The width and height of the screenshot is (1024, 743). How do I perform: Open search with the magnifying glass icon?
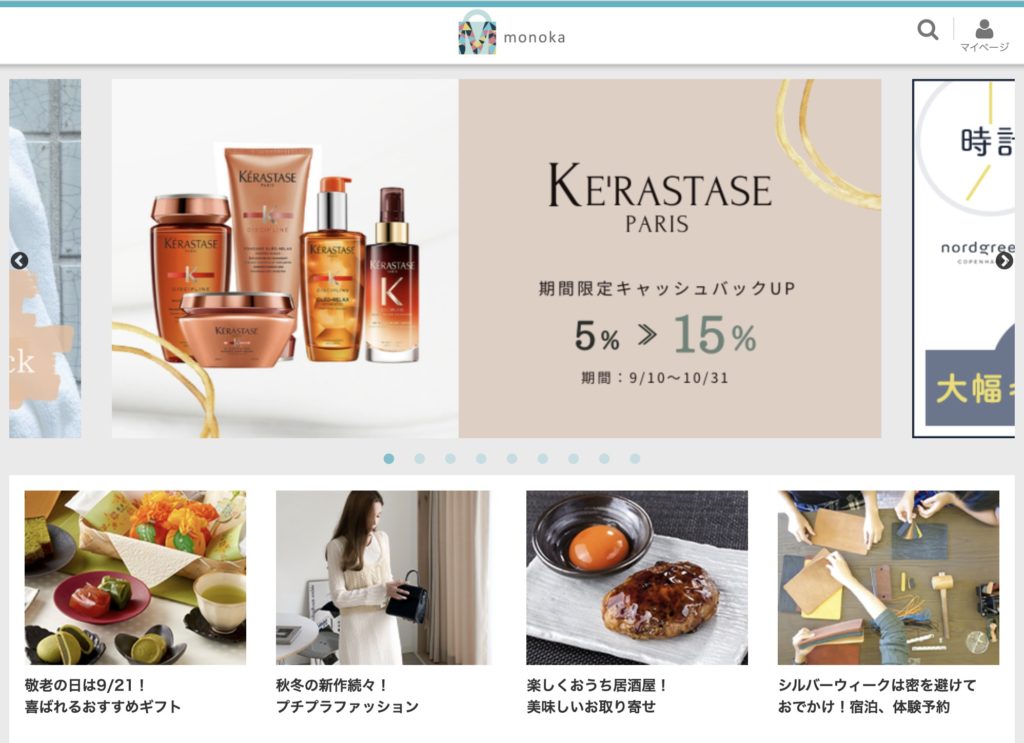click(927, 29)
